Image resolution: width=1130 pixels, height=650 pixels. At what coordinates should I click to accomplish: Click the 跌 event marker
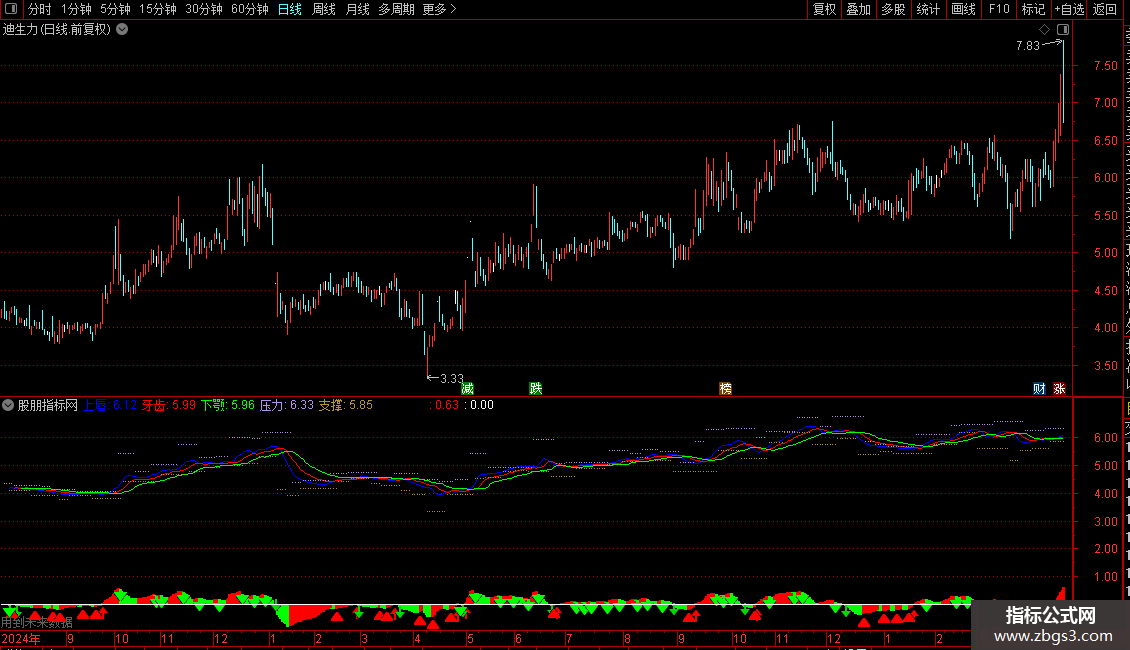pyautogui.click(x=535, y=388)
